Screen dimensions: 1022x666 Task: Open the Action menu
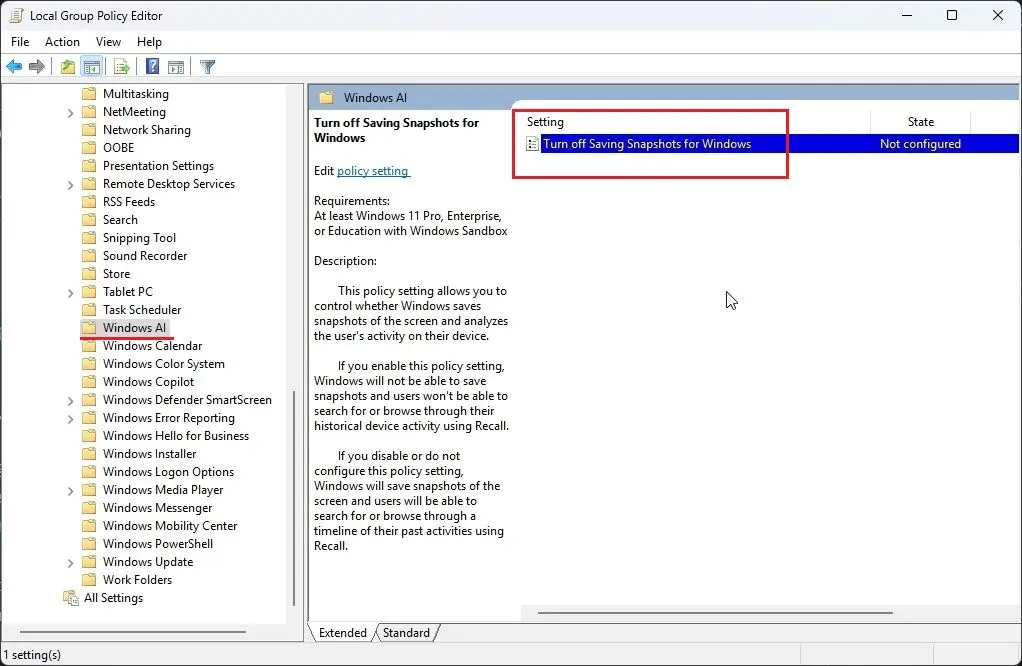[x=62, y=42]
